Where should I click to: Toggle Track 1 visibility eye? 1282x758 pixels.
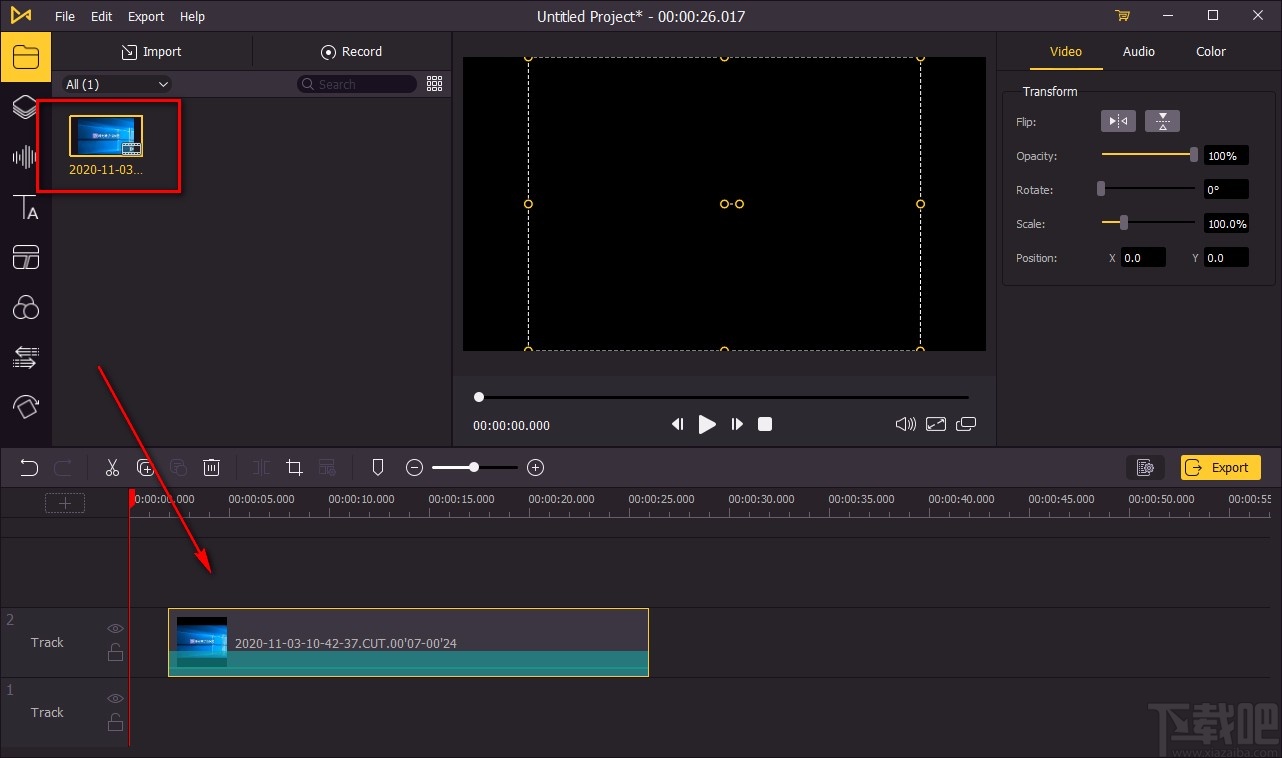click(116, 699)
